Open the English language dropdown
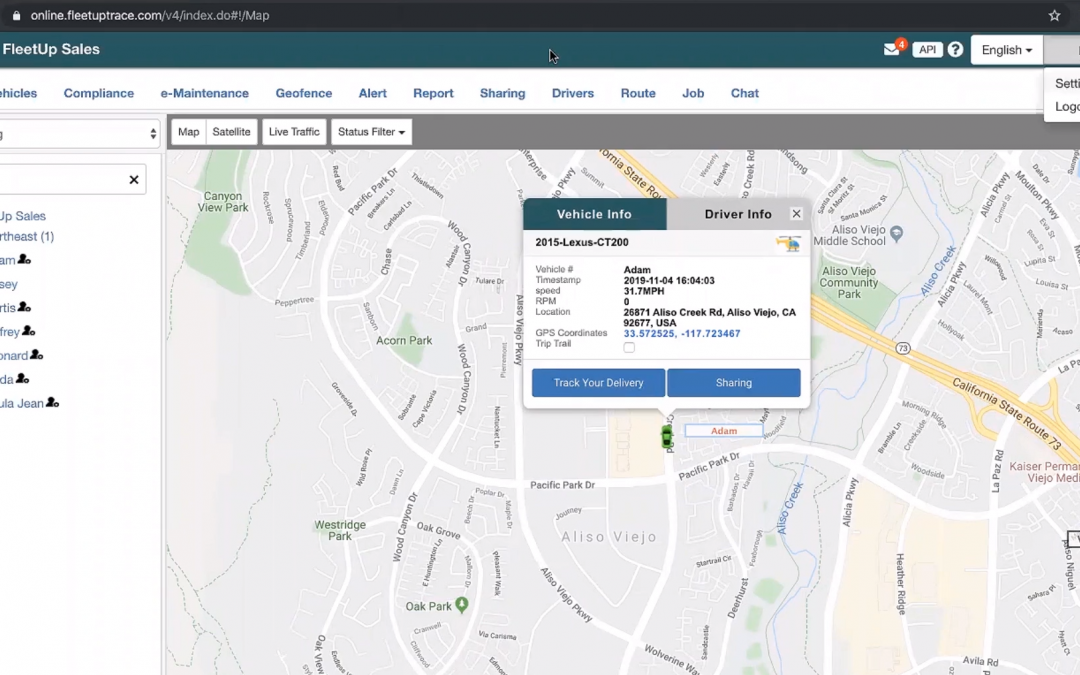 pyautogui.click(x=1006, y=50)
